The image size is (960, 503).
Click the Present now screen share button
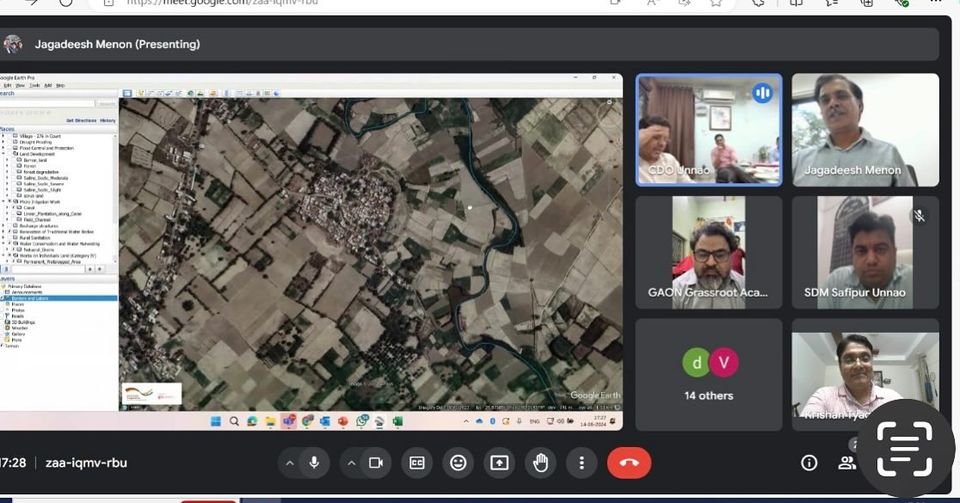(x=499, y=463)
